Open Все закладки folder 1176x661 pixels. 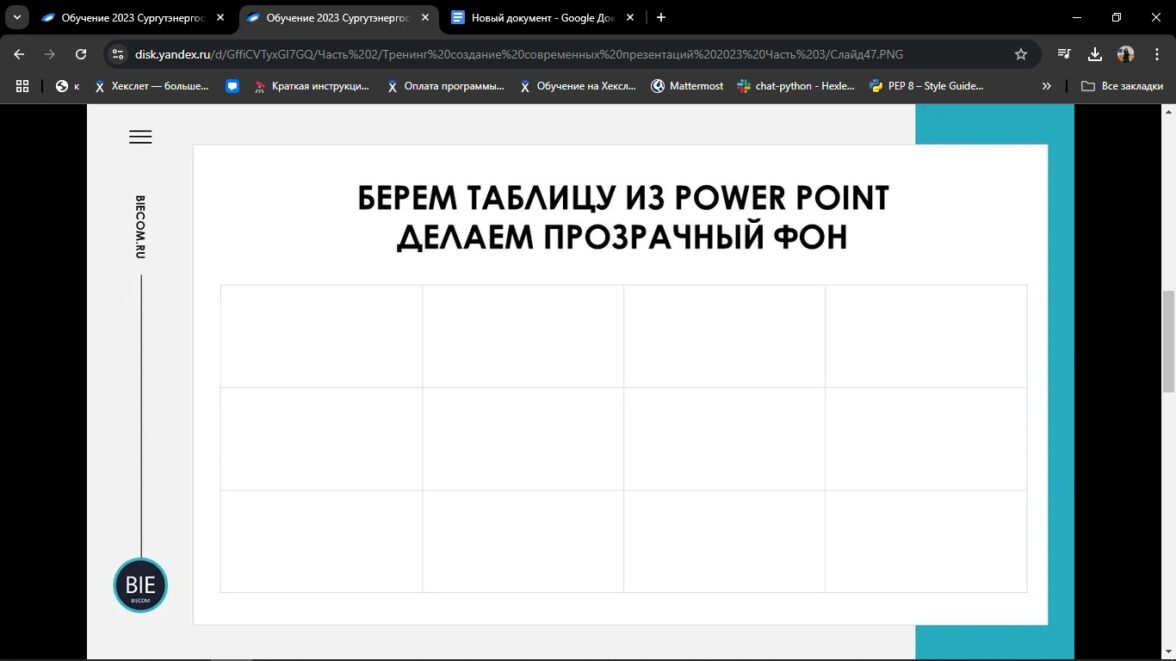pyautogui.click(x=1122, y=86)
